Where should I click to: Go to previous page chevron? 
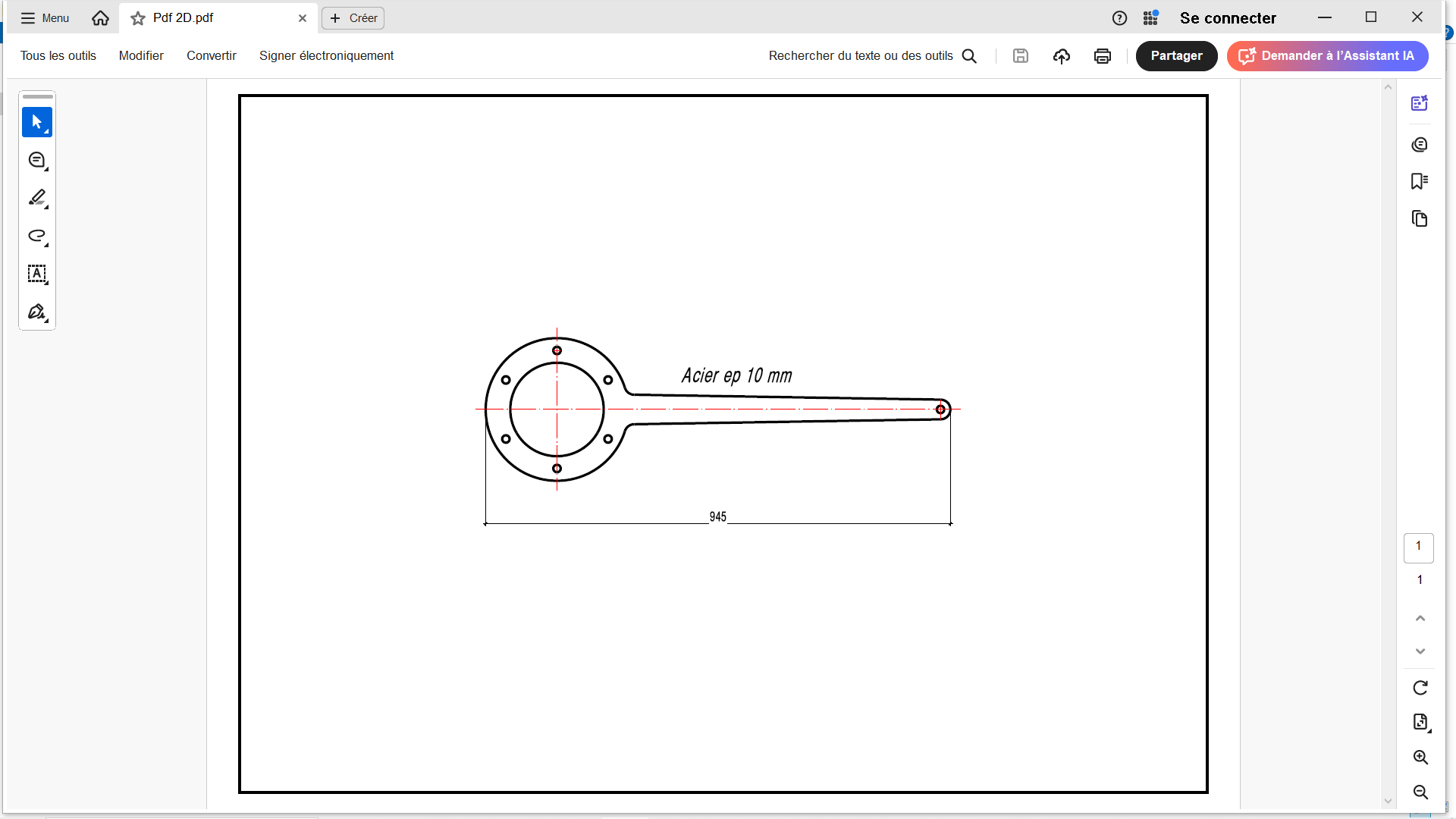(x=1420, y=619)
